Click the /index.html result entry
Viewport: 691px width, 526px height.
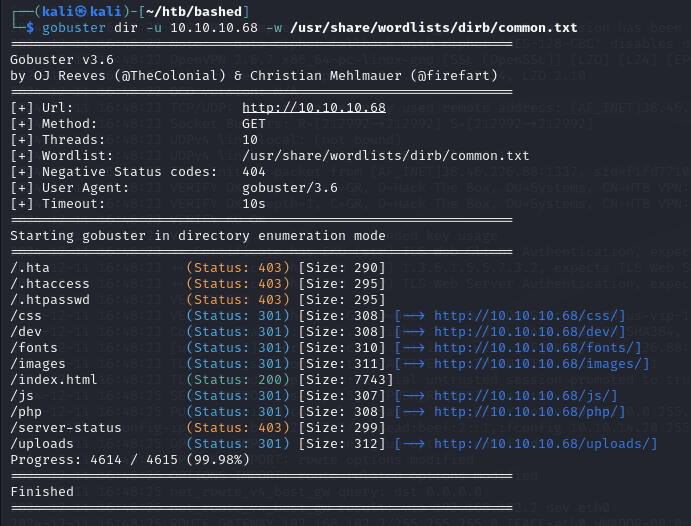tap(51, 379)
